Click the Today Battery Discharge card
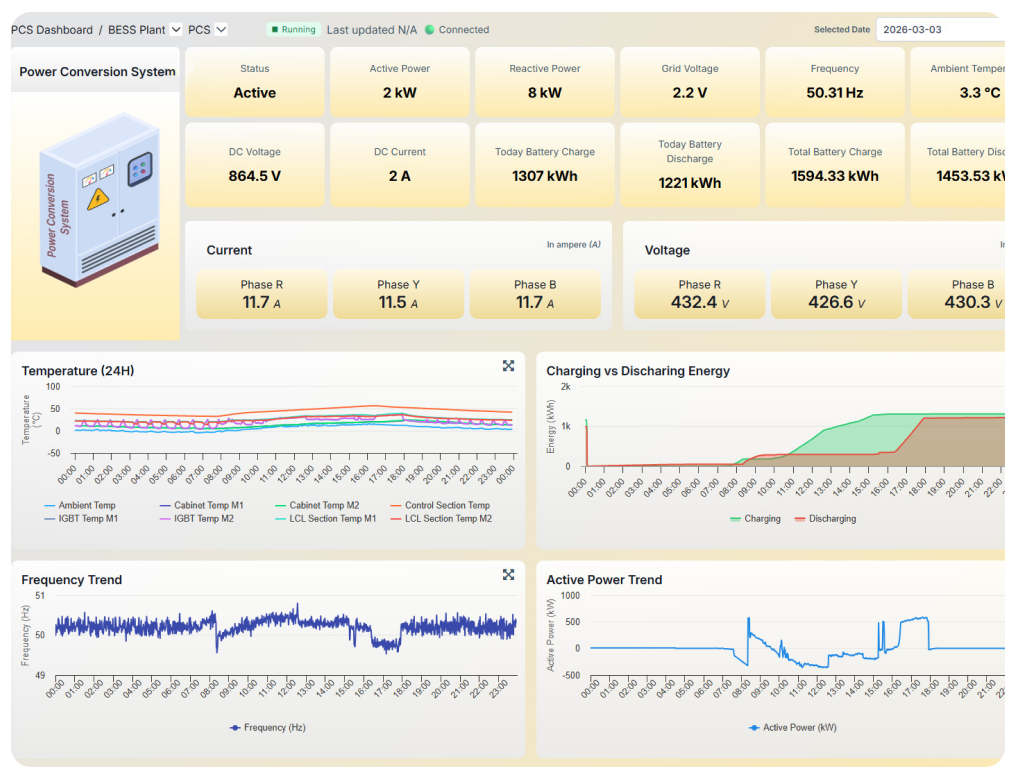 pos(689,164)
